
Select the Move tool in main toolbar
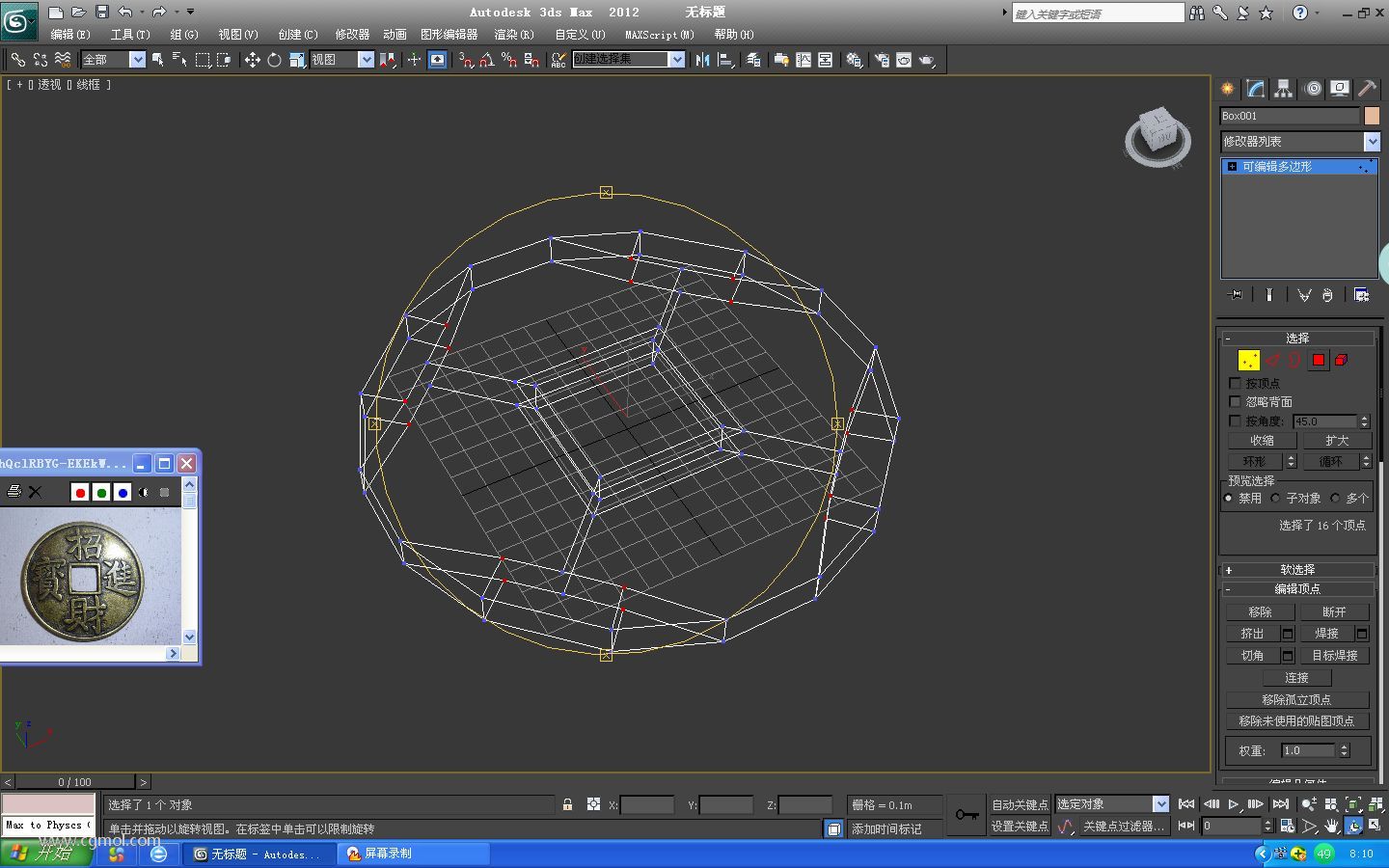tap(252, 60)
